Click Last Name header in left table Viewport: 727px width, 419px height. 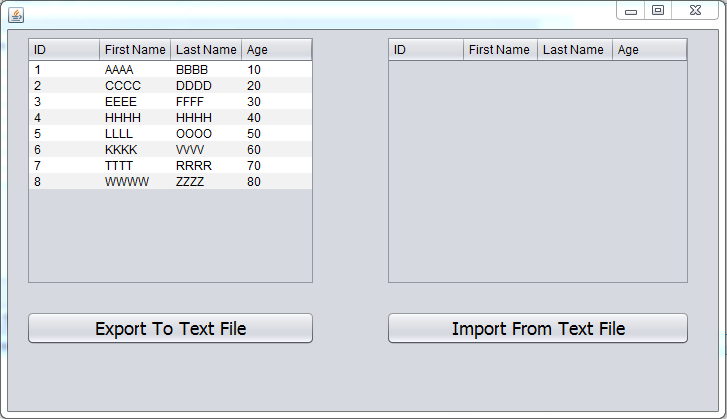pyautogui.click(x=206, y=50)
